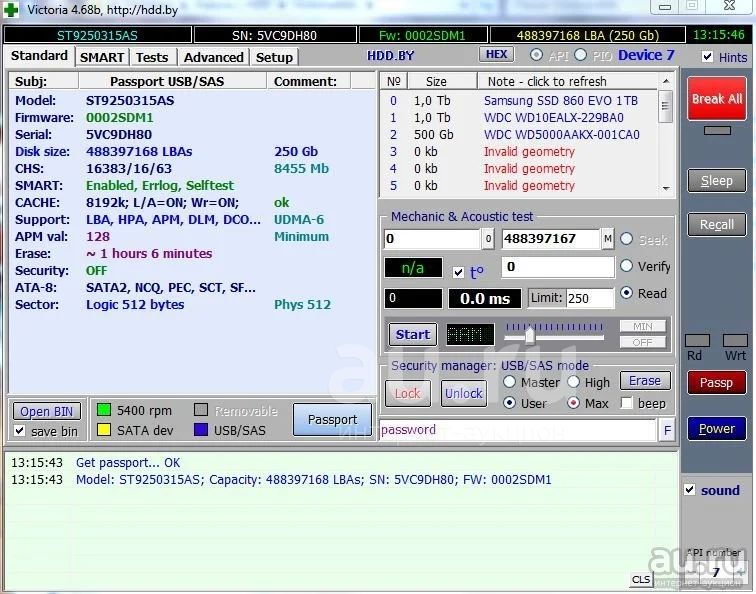Image resolution: width=756 pixels, height=594 pixels.
Task: Select the High security radio button
Action: [x=573, y=382]
